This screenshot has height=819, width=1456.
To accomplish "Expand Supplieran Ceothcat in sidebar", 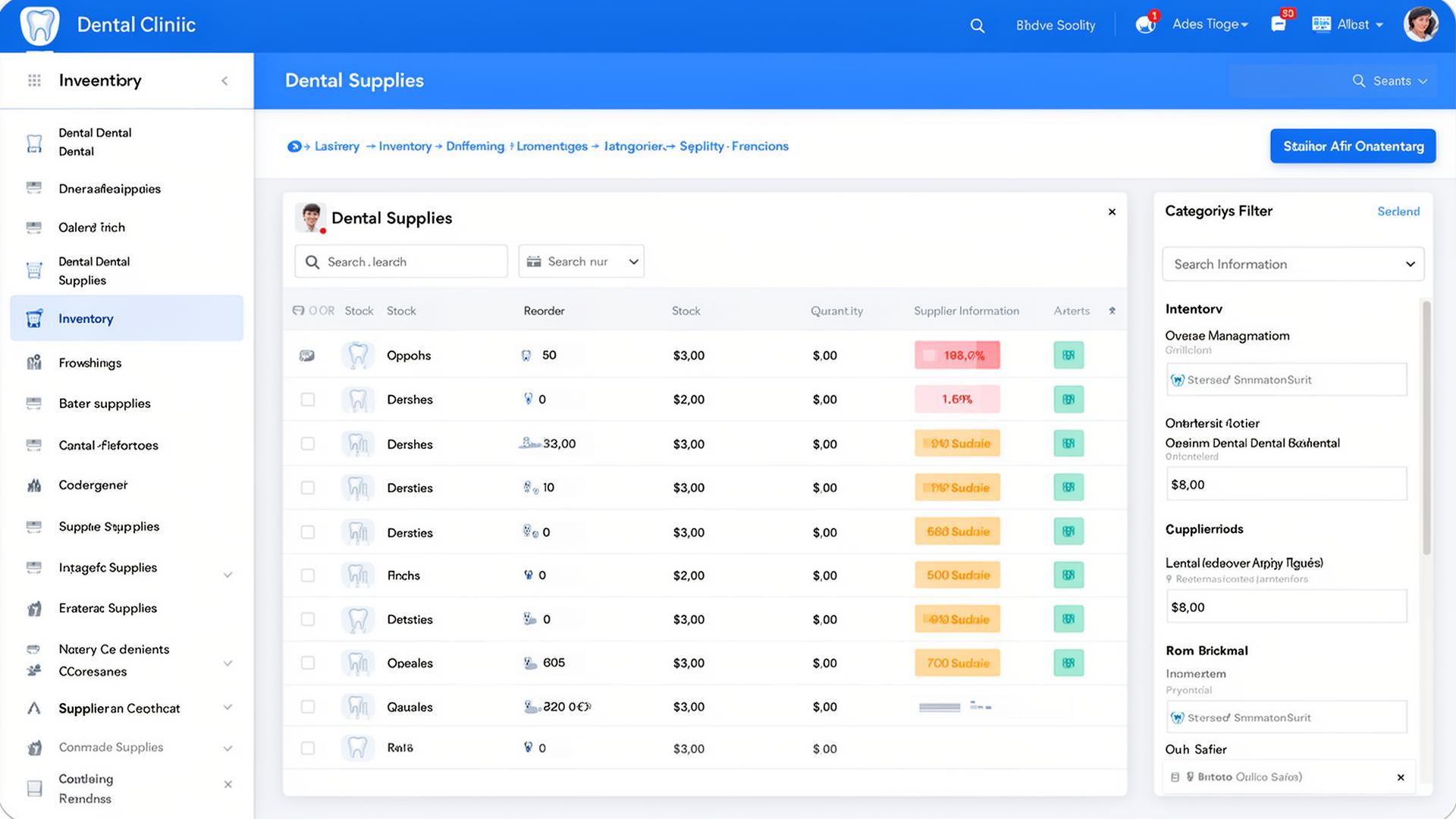I will point(227,708).
